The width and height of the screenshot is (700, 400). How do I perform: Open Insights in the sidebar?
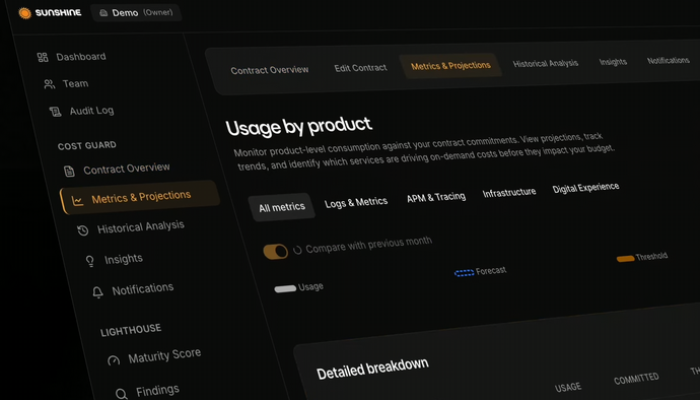coord(123,259)
